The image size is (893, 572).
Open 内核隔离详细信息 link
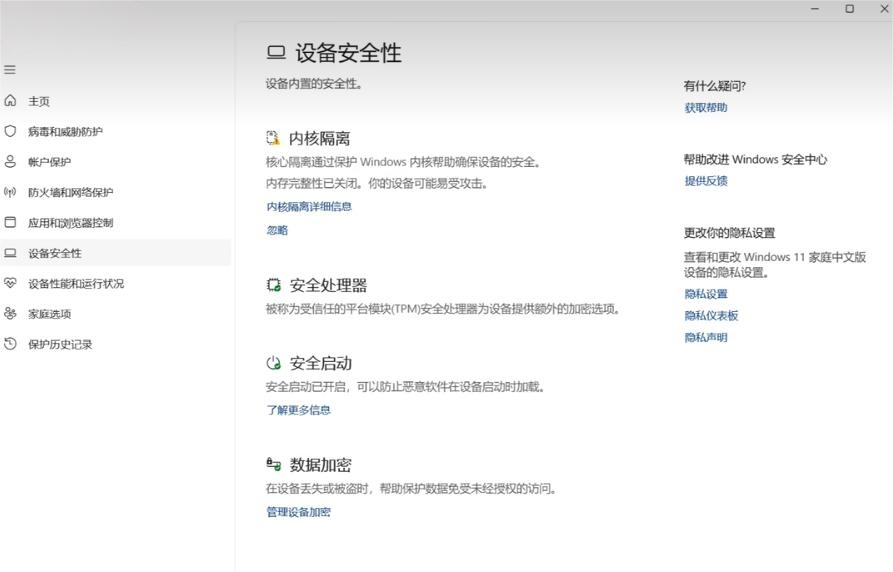pos(309,207)
